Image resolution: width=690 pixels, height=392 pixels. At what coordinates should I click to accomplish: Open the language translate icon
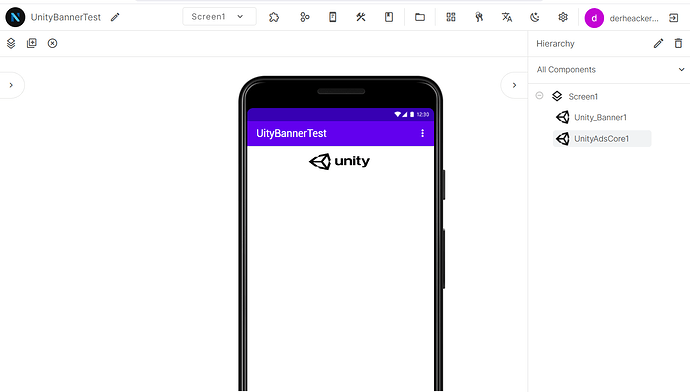[x=507, y=17]
